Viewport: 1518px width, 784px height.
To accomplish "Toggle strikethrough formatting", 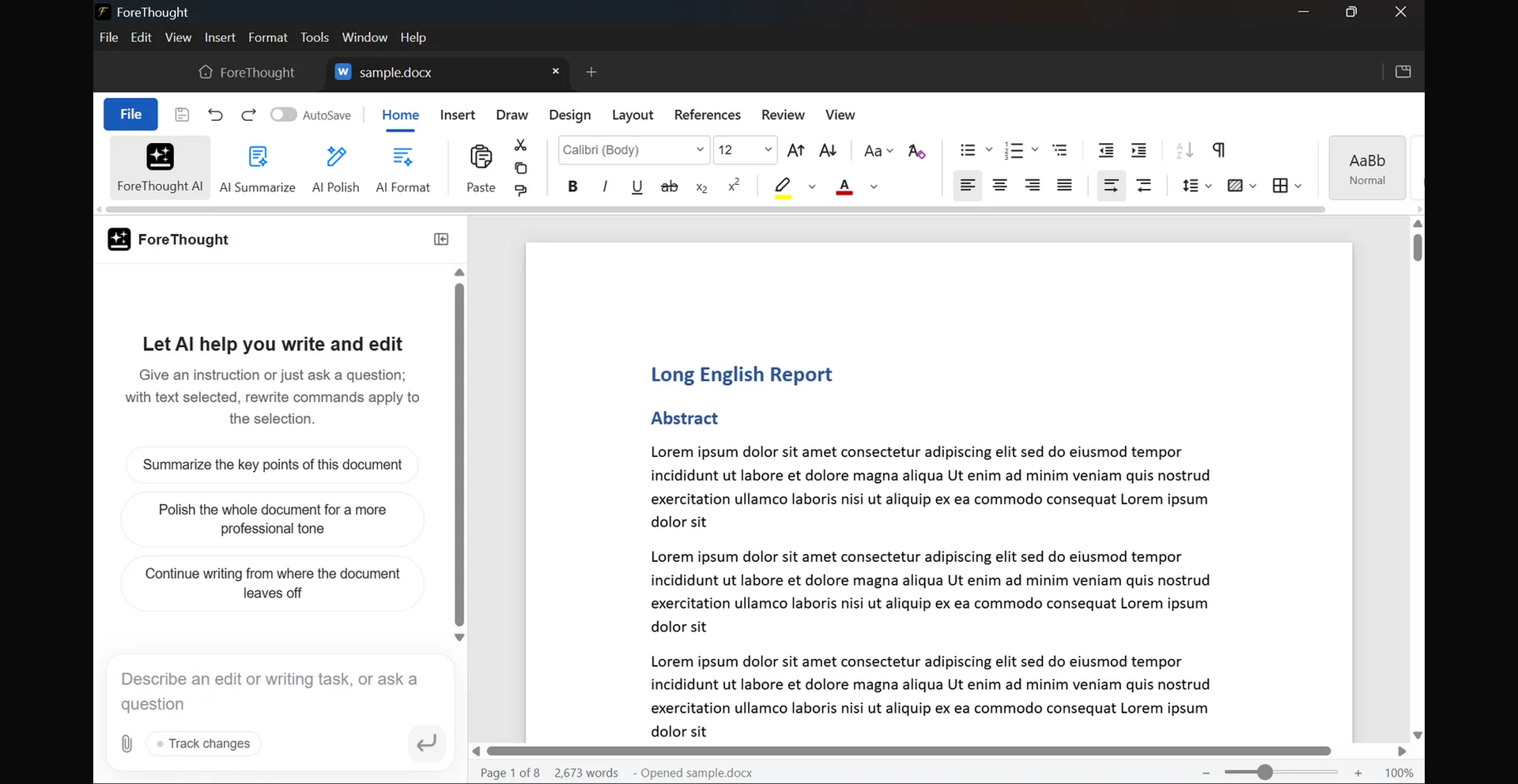I will [669, 187].
